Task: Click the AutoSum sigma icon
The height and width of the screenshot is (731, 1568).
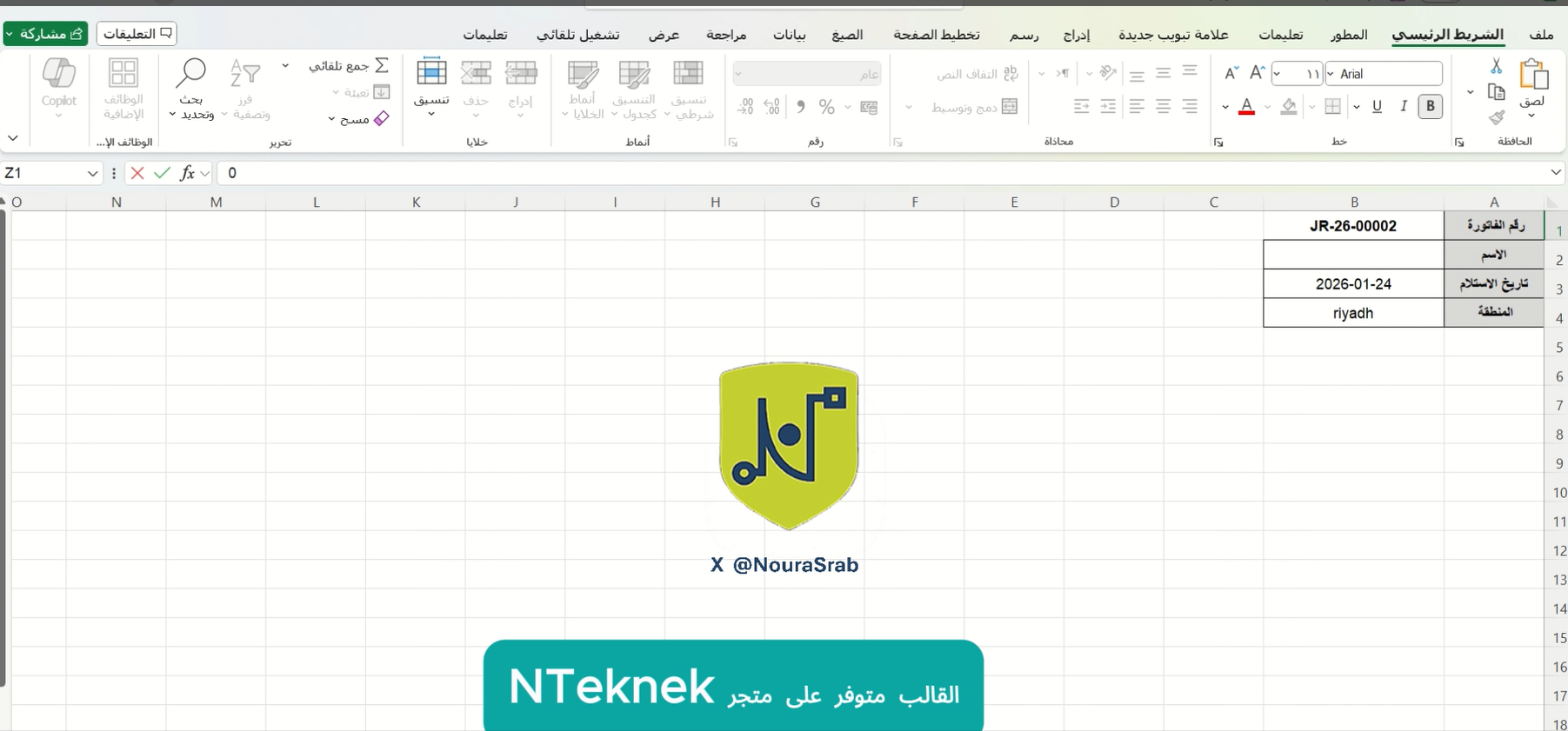Action: [x=382, y=66]
